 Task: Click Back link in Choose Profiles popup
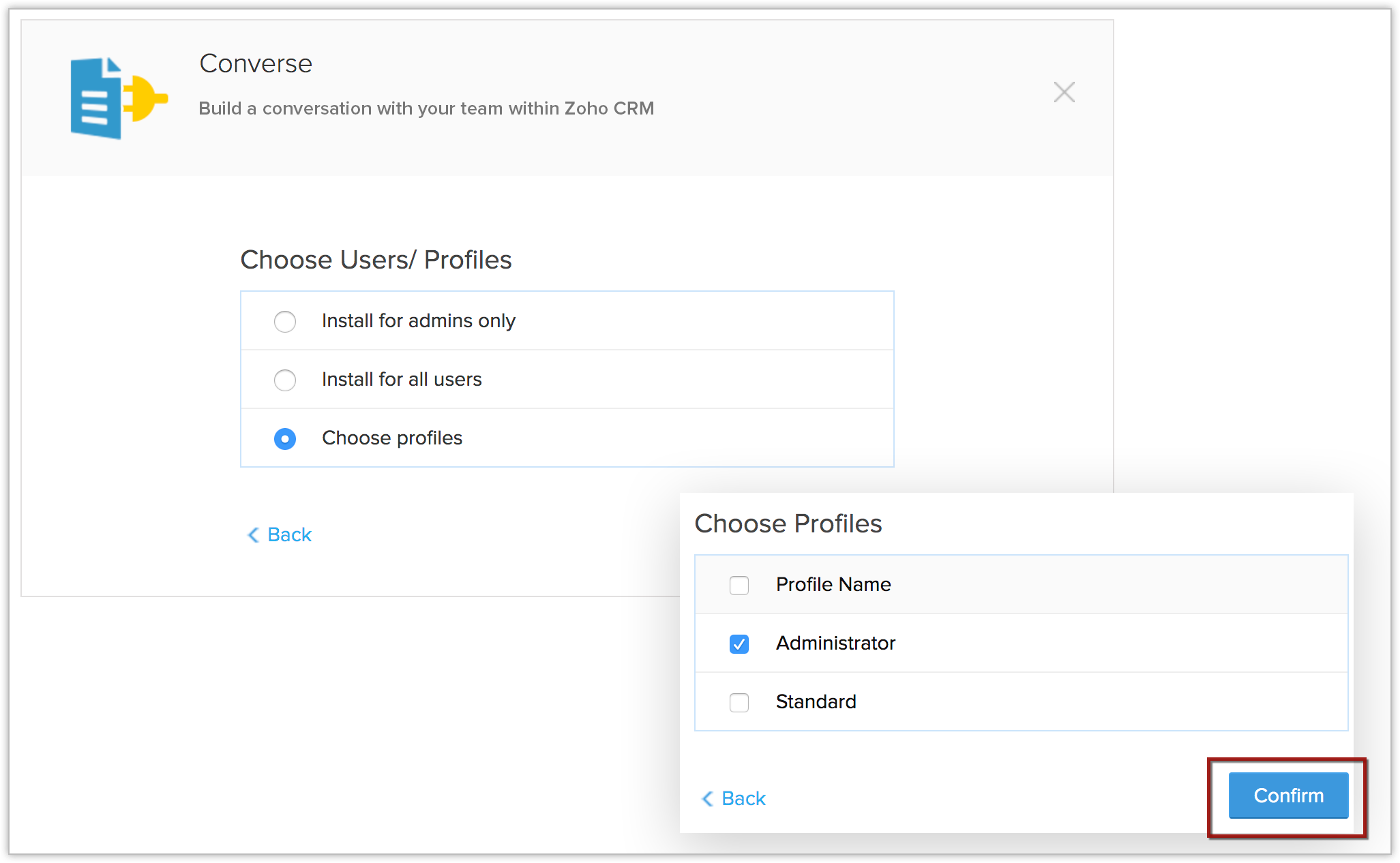pos(743,798)
